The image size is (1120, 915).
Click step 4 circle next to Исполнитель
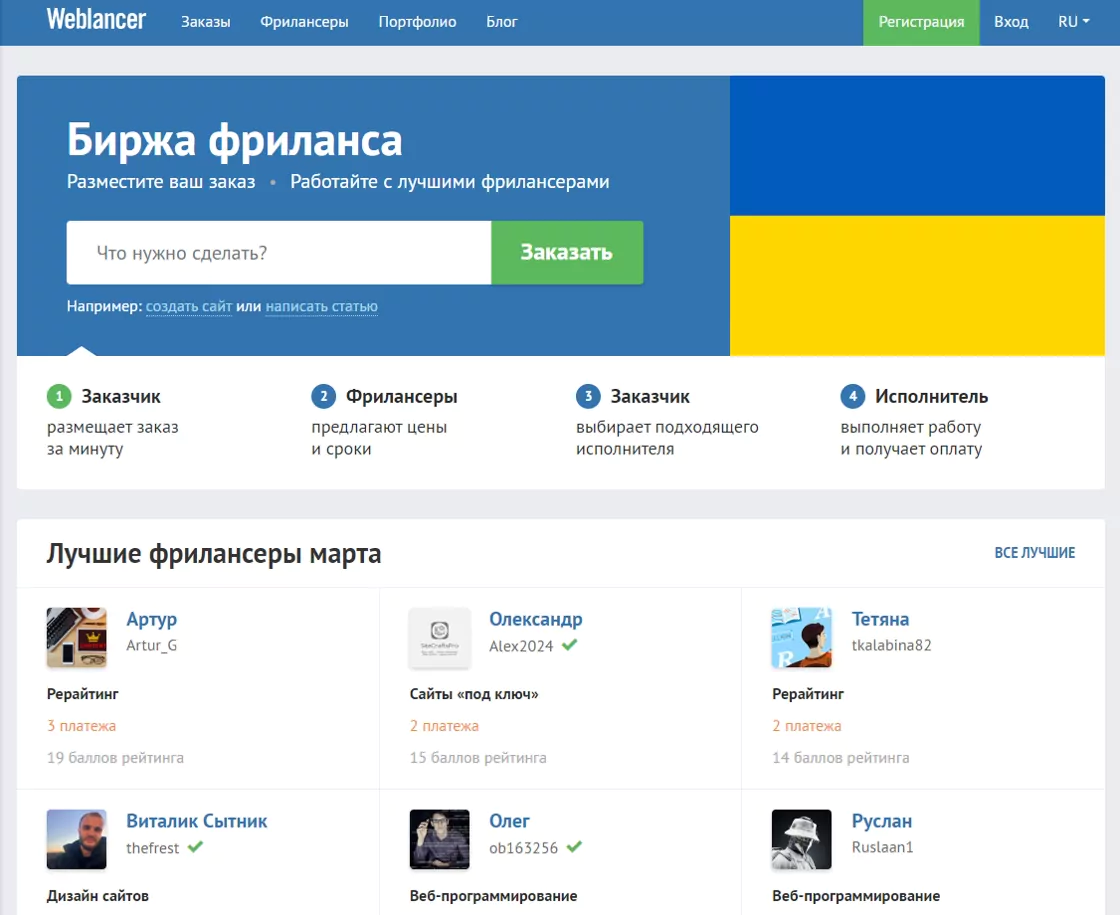point(852,396)
